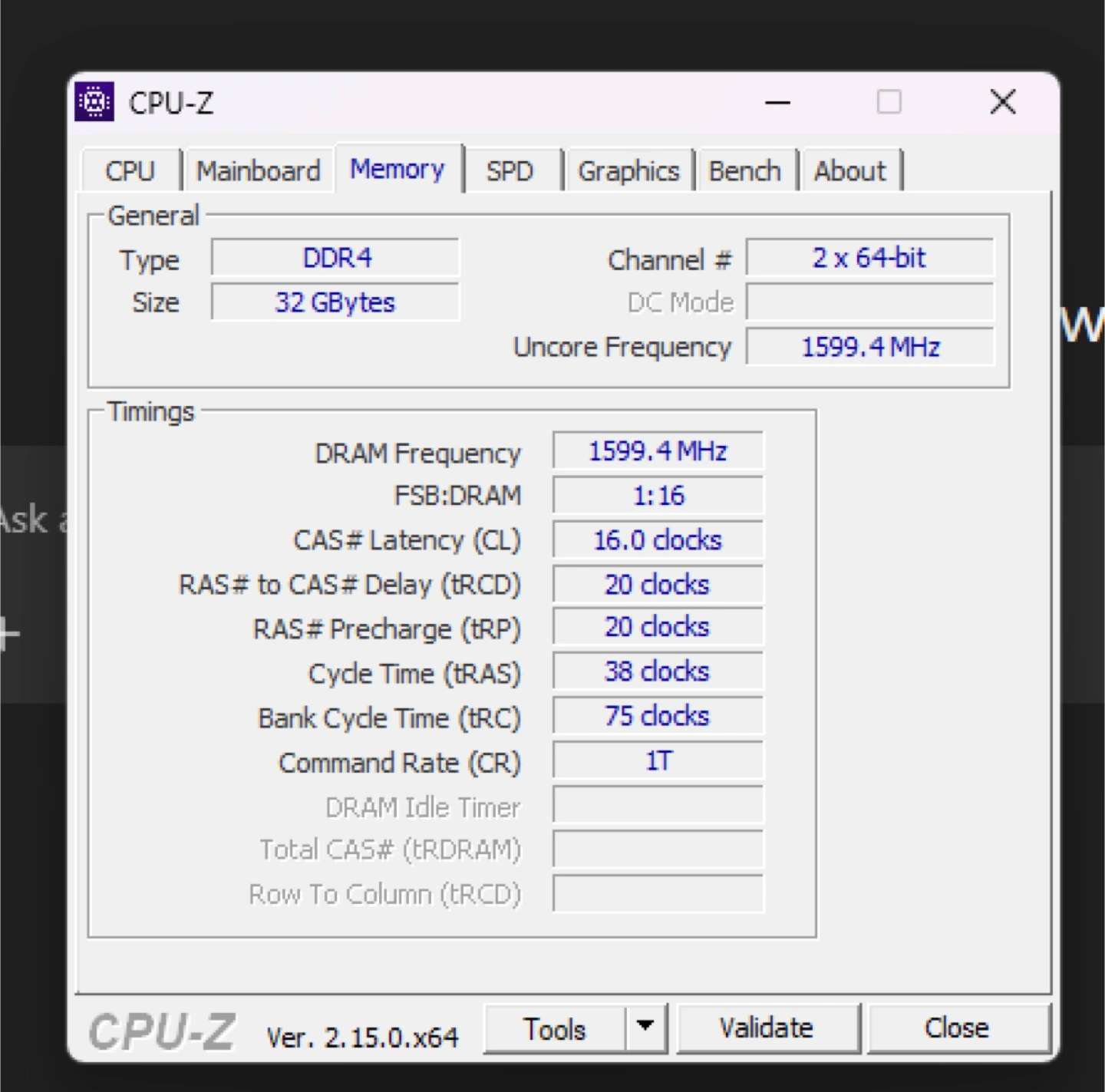The width and height of the screenshot is (1105, 1092).
Task: Switch to the Graphics tab
Action: click(x=628, y=170)
